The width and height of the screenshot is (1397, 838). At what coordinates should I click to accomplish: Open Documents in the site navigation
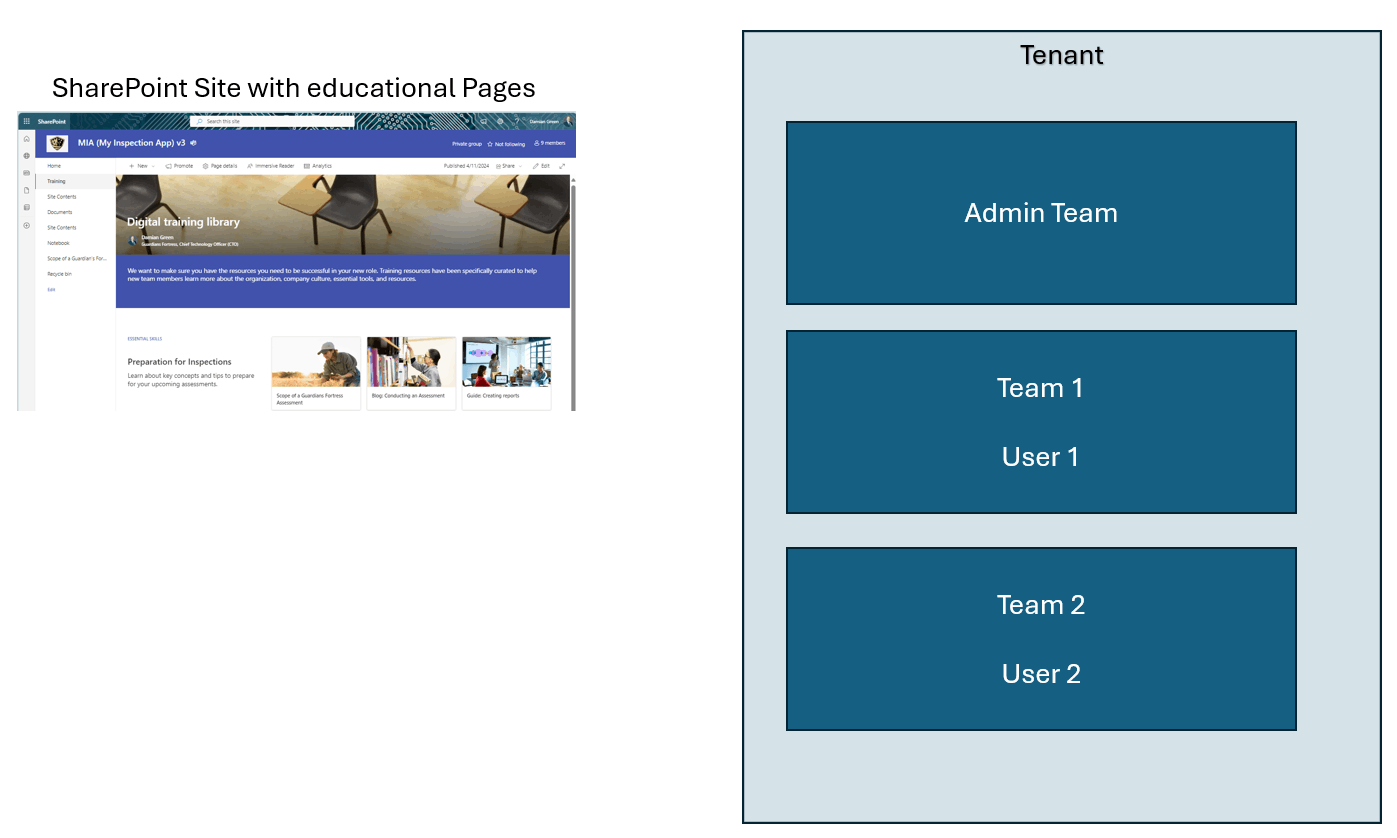point(60,212)
